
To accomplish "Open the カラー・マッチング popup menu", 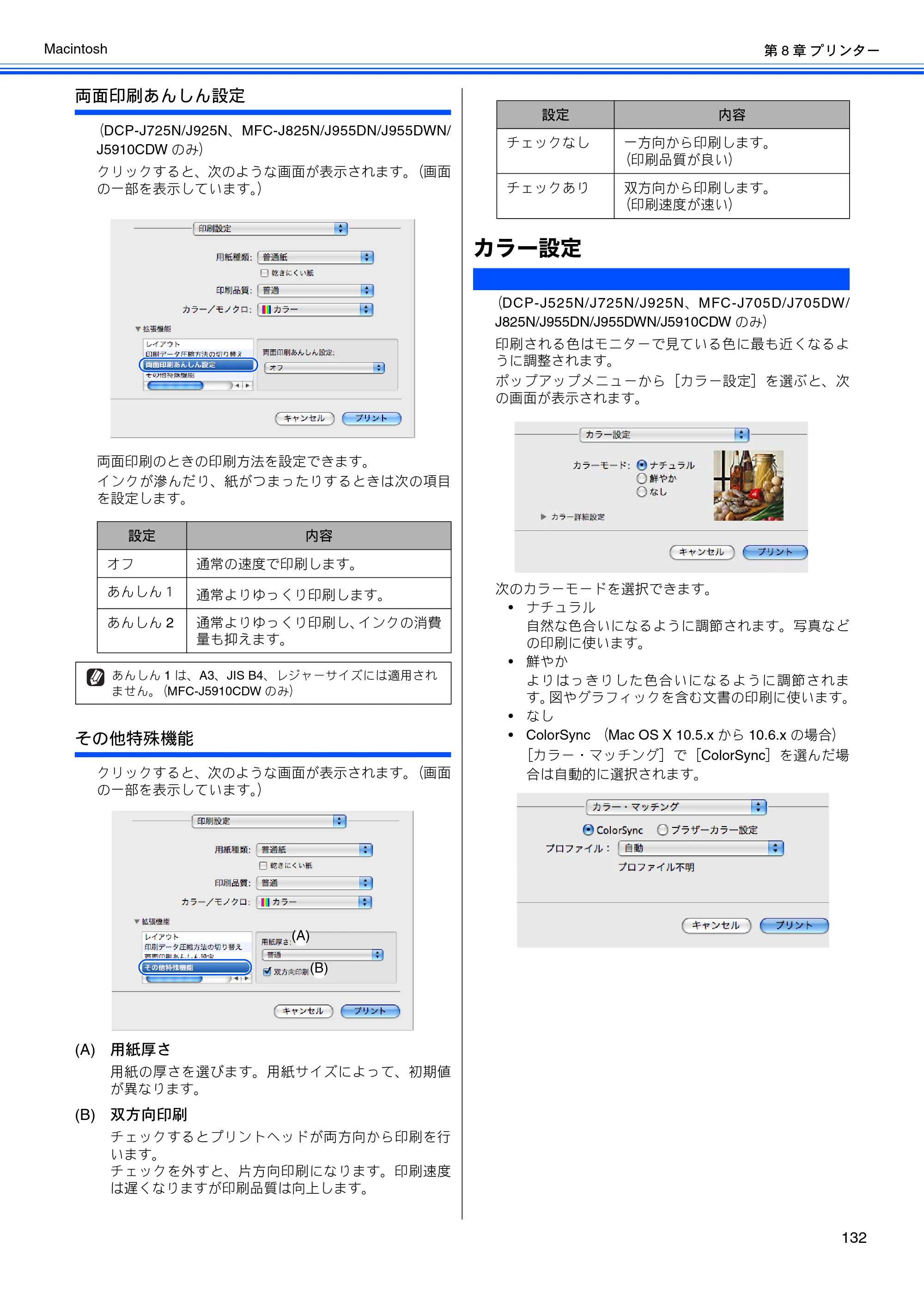I will pos(676,807).
